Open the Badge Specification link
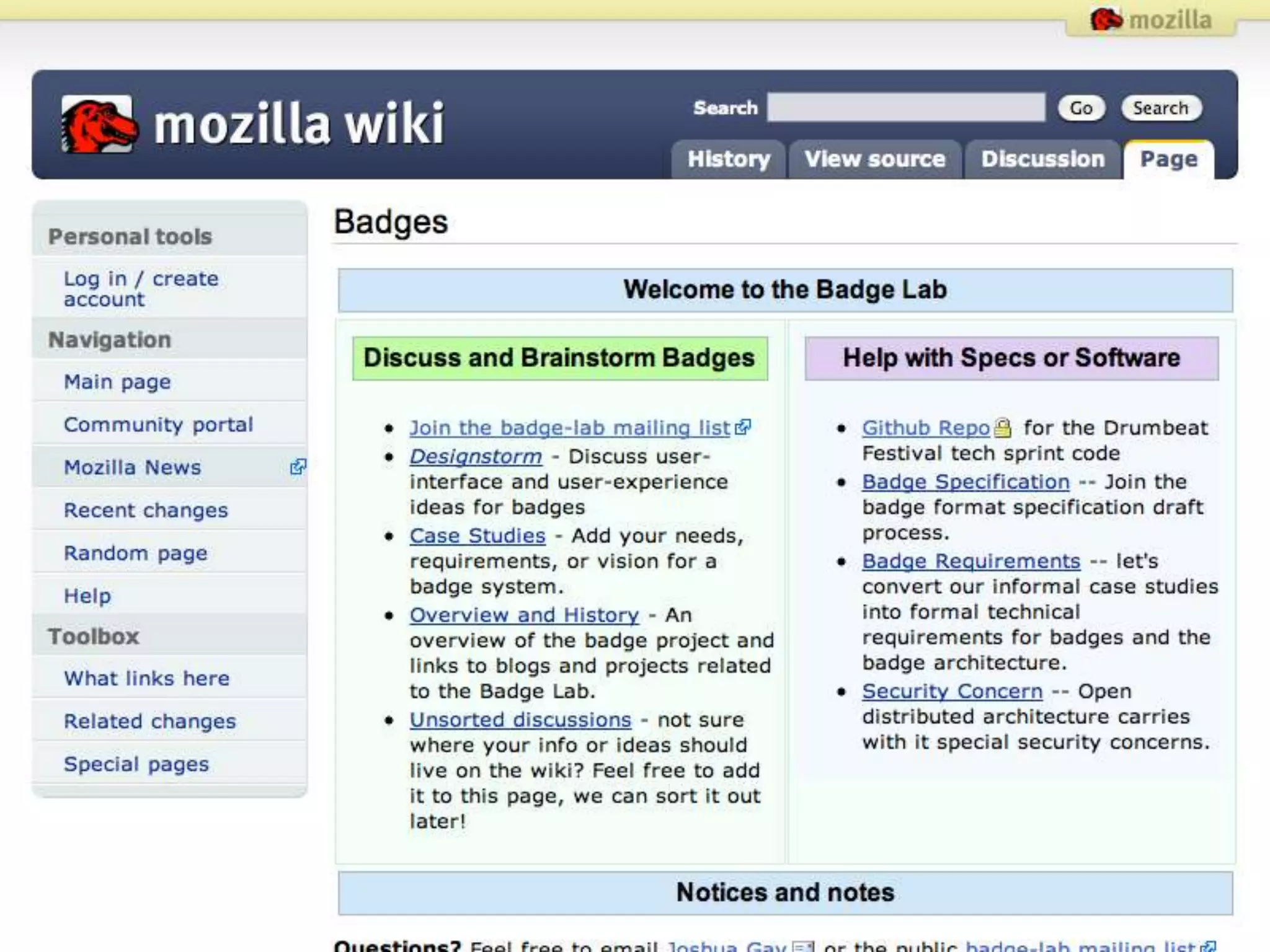Viewport: 1270px width, 952px height. (966, 482)
